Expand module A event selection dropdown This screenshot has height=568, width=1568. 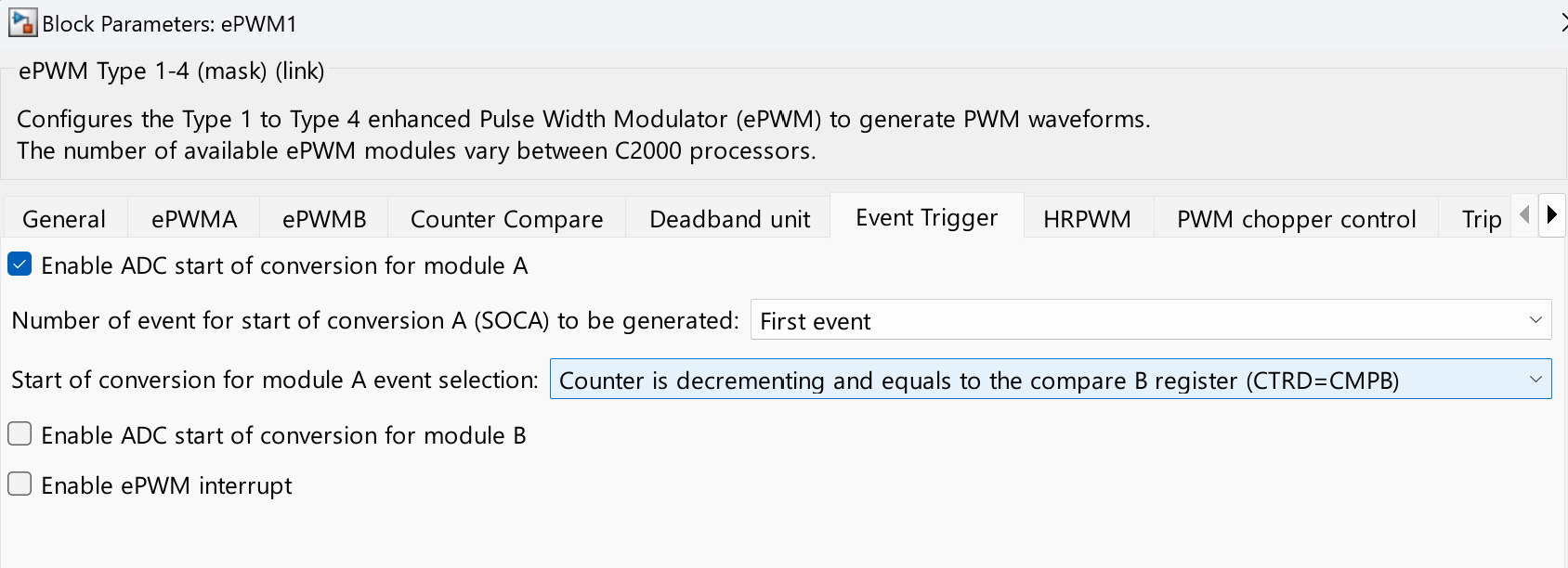coord(1050,380)
